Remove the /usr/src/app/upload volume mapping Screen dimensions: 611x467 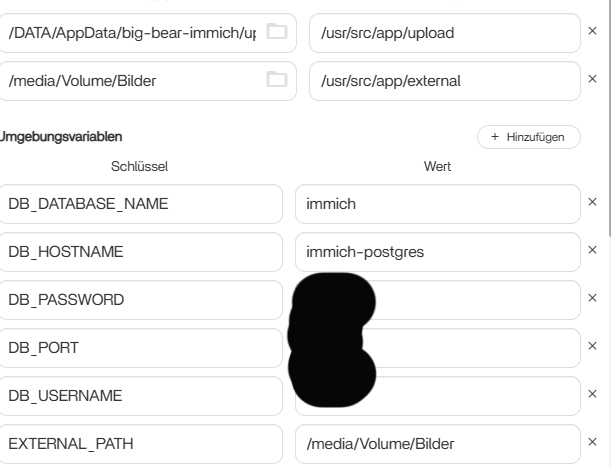(x=592, y=33)
